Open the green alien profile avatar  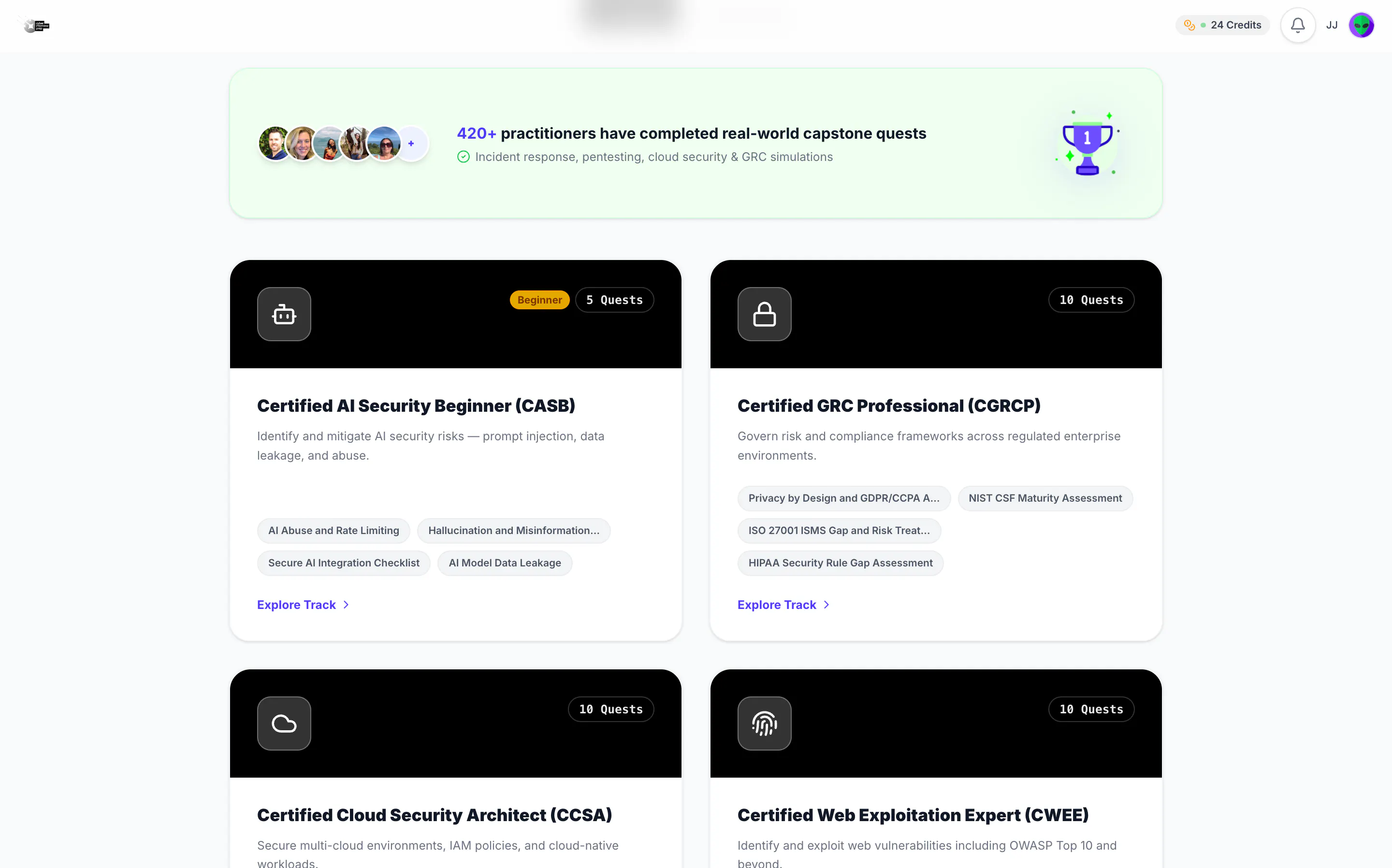pyautogui.click(x=1361, y=25)
